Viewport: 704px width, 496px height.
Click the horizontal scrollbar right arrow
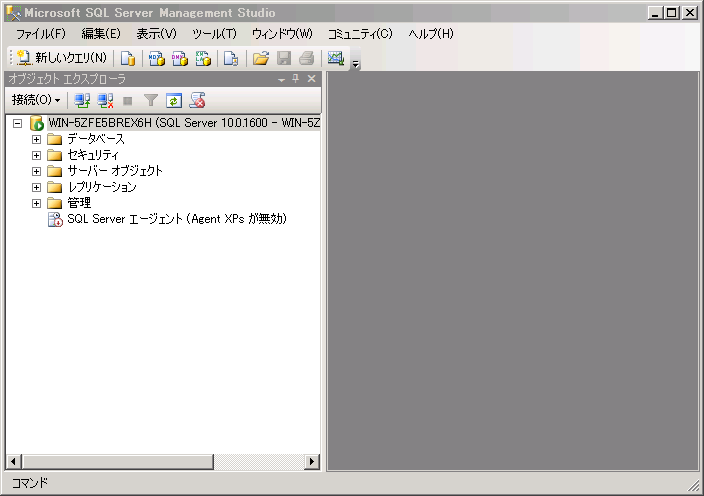tap(311, 462)
